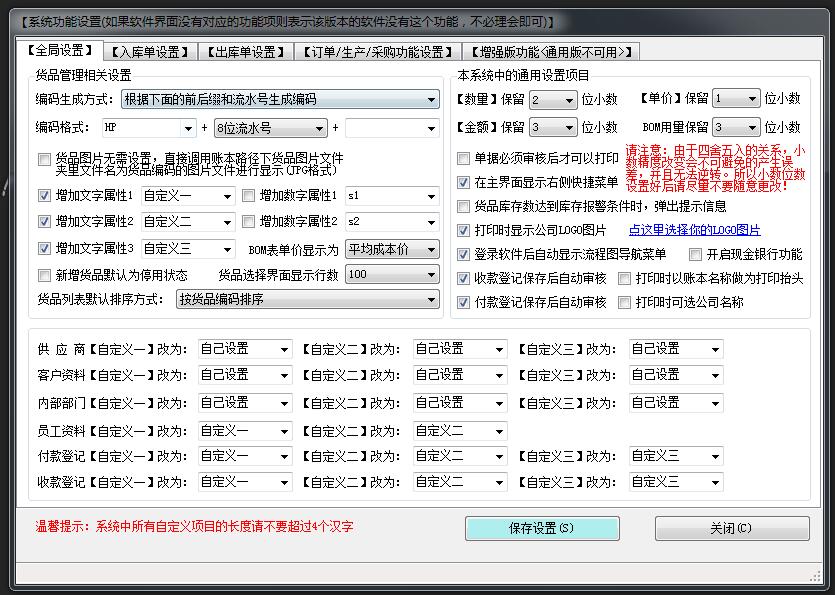Expand the 货品选择界面显示行数 dropdown
Image resolution: width=835 pixels, height=595 pixels.
(x=431, y=274)
